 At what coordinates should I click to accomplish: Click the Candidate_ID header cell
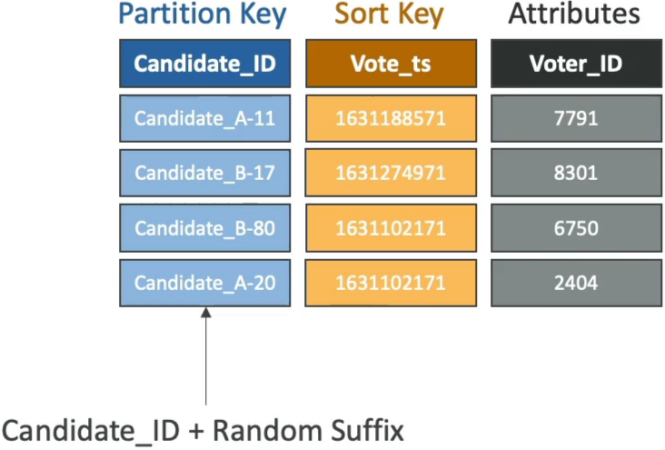tap(205, 64)
